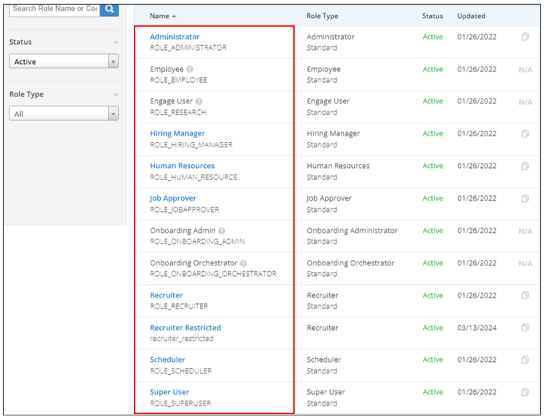Image resolution: width=544 pixels, height=419 pixels.
Task: Click the ROLE_EMPLOYEE code text
Action: [178, 80]
